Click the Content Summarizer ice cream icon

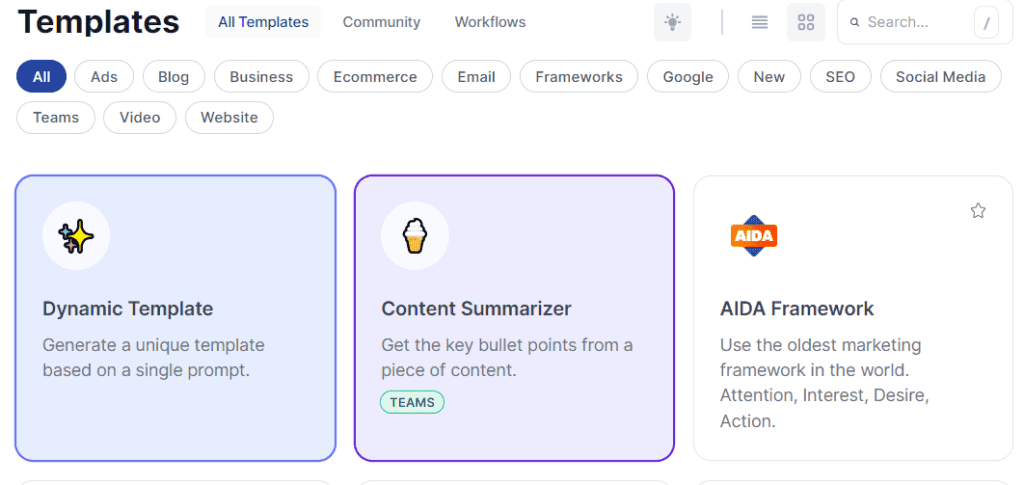pyautogui.click(x=415, y=237)
